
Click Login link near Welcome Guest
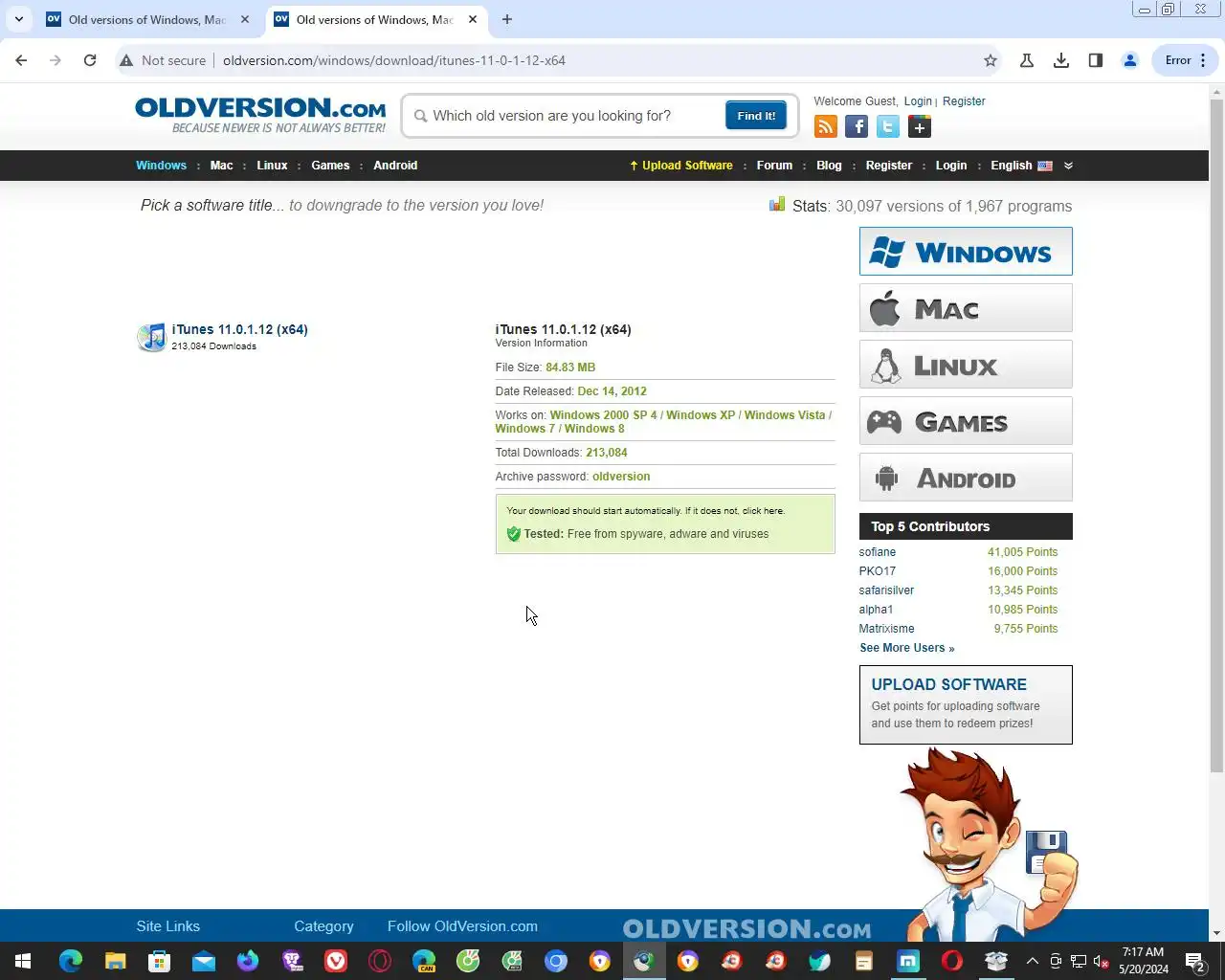click(918, 101)
